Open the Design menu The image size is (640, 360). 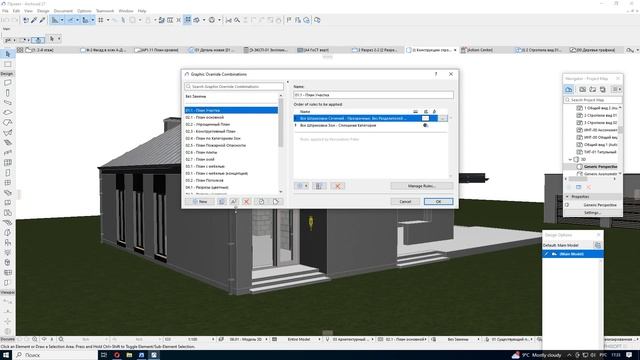tap(43, 11)
